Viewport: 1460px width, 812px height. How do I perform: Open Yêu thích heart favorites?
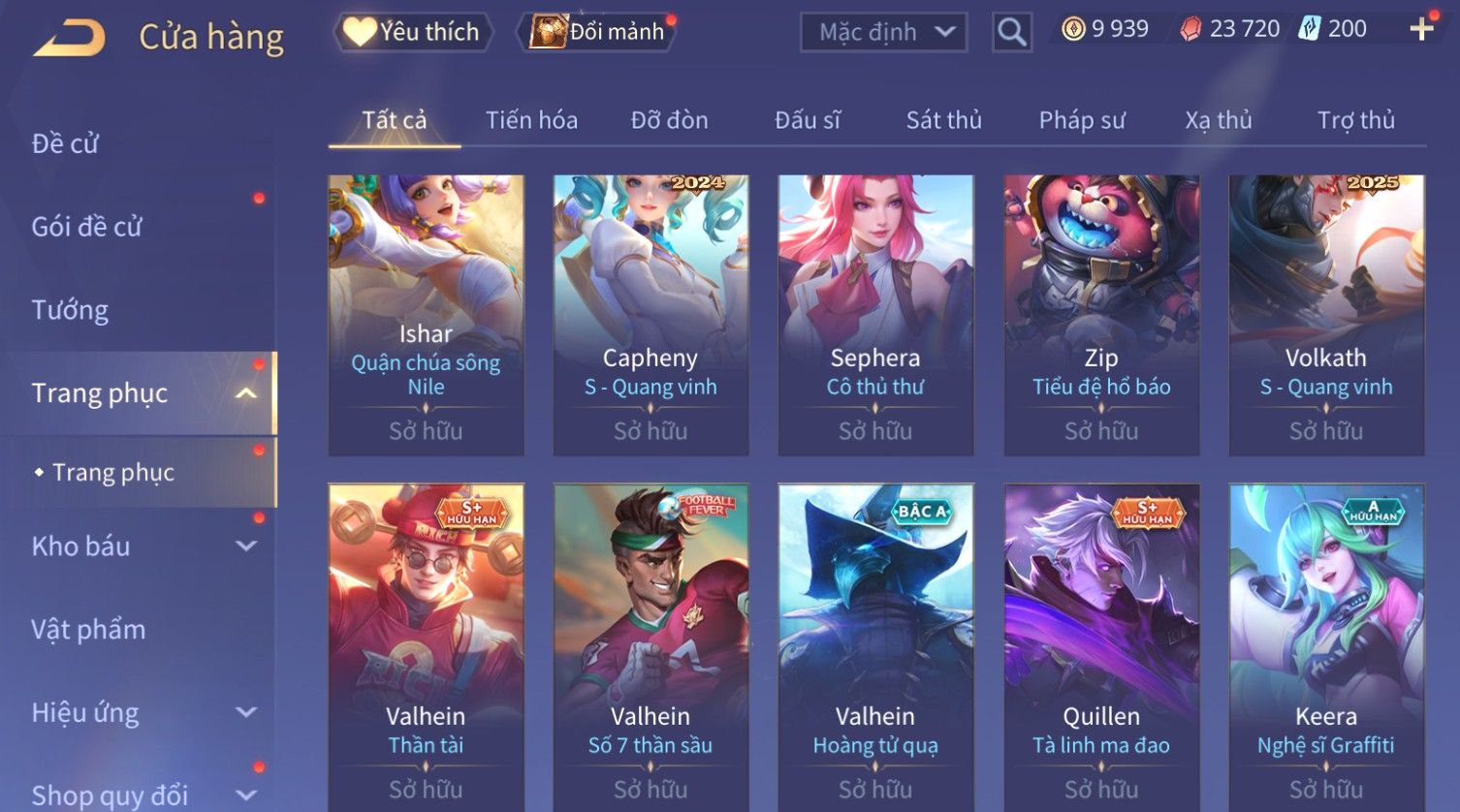(x=413, y=32)
